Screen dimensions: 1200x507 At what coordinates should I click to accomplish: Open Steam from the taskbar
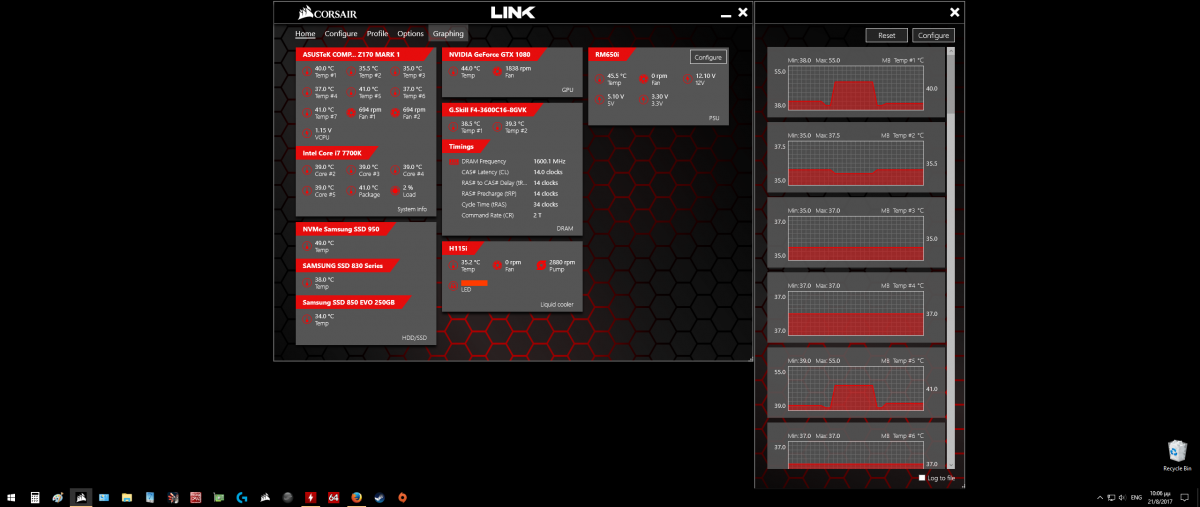379,496
